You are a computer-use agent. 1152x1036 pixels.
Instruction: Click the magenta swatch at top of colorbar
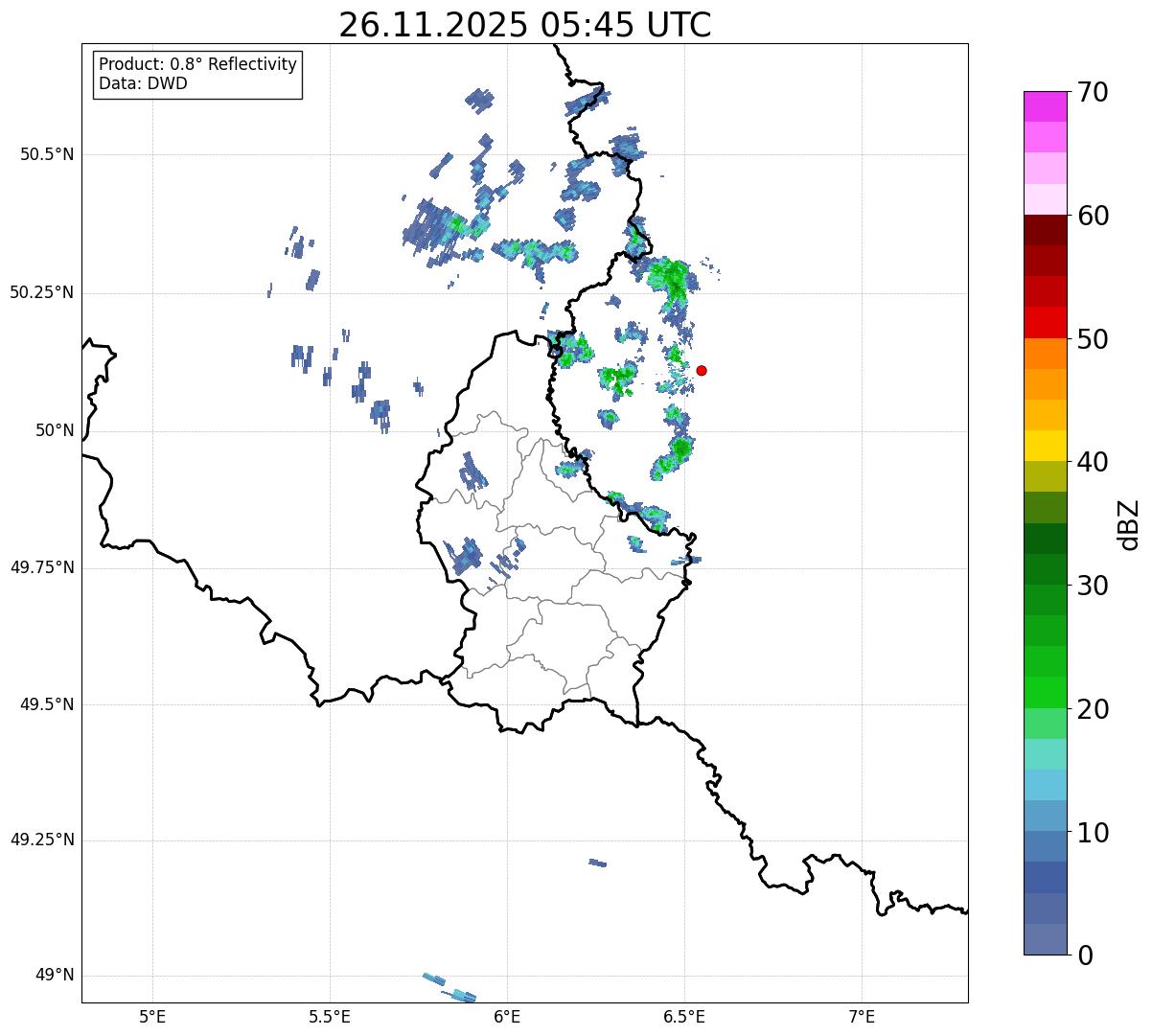point(1045,106)
